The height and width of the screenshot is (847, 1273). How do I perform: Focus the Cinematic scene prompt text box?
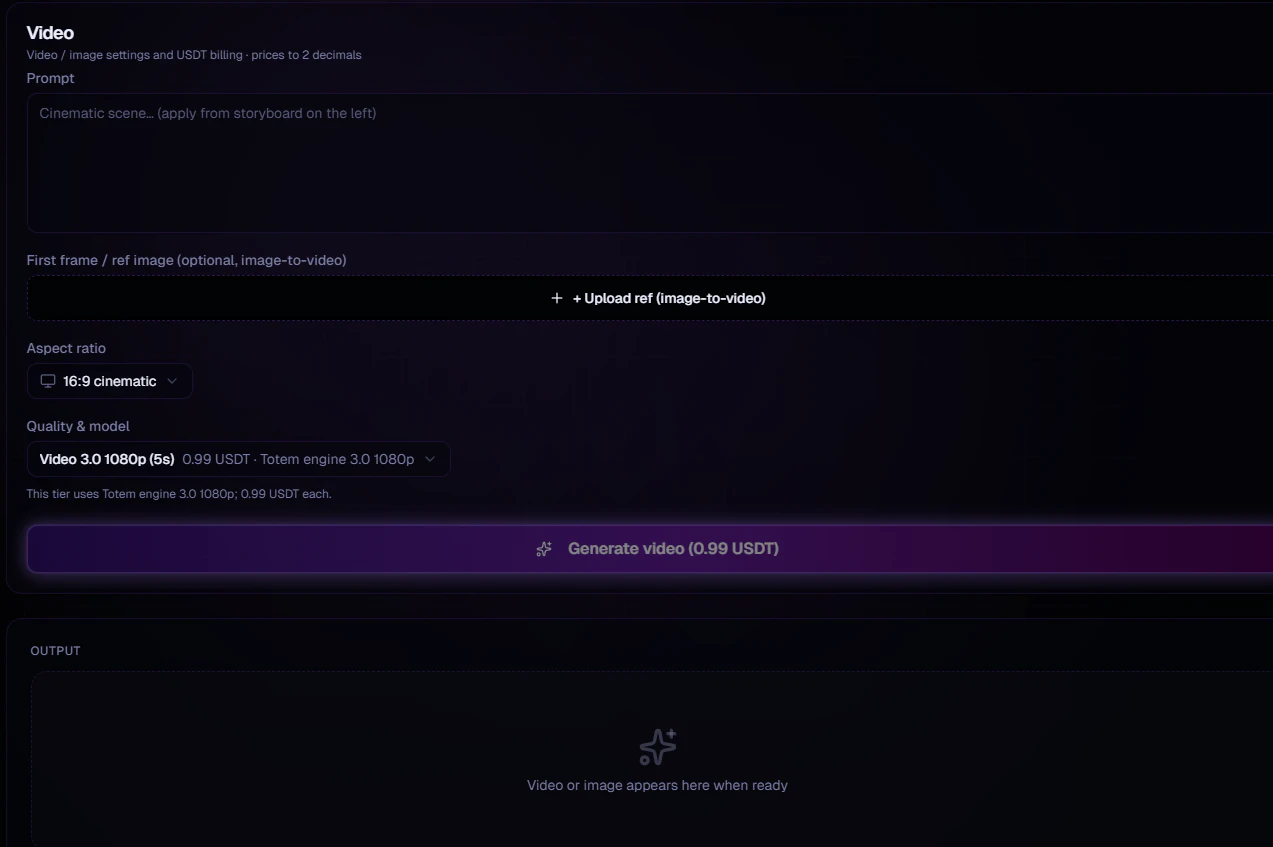[x=650, y=163]
